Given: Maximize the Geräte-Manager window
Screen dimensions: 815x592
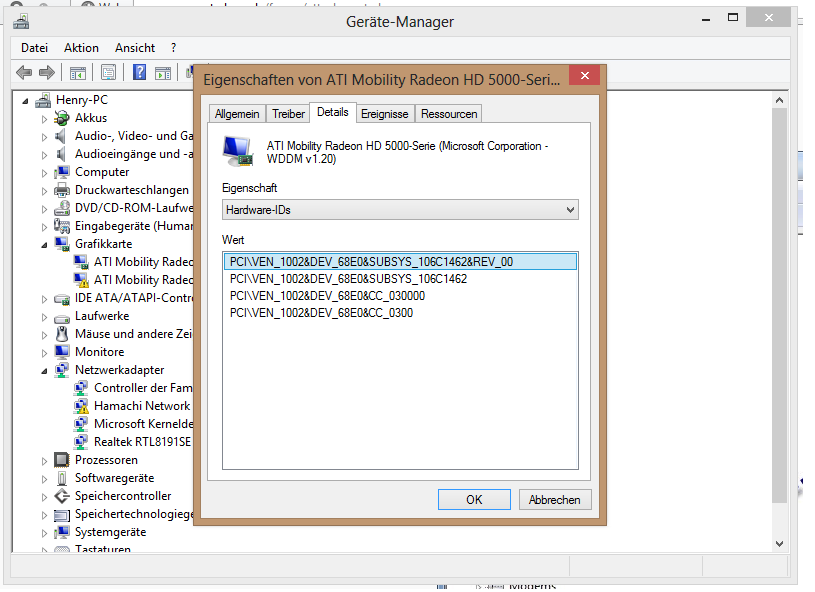Looking at the screenshot, I should [733, 18].
